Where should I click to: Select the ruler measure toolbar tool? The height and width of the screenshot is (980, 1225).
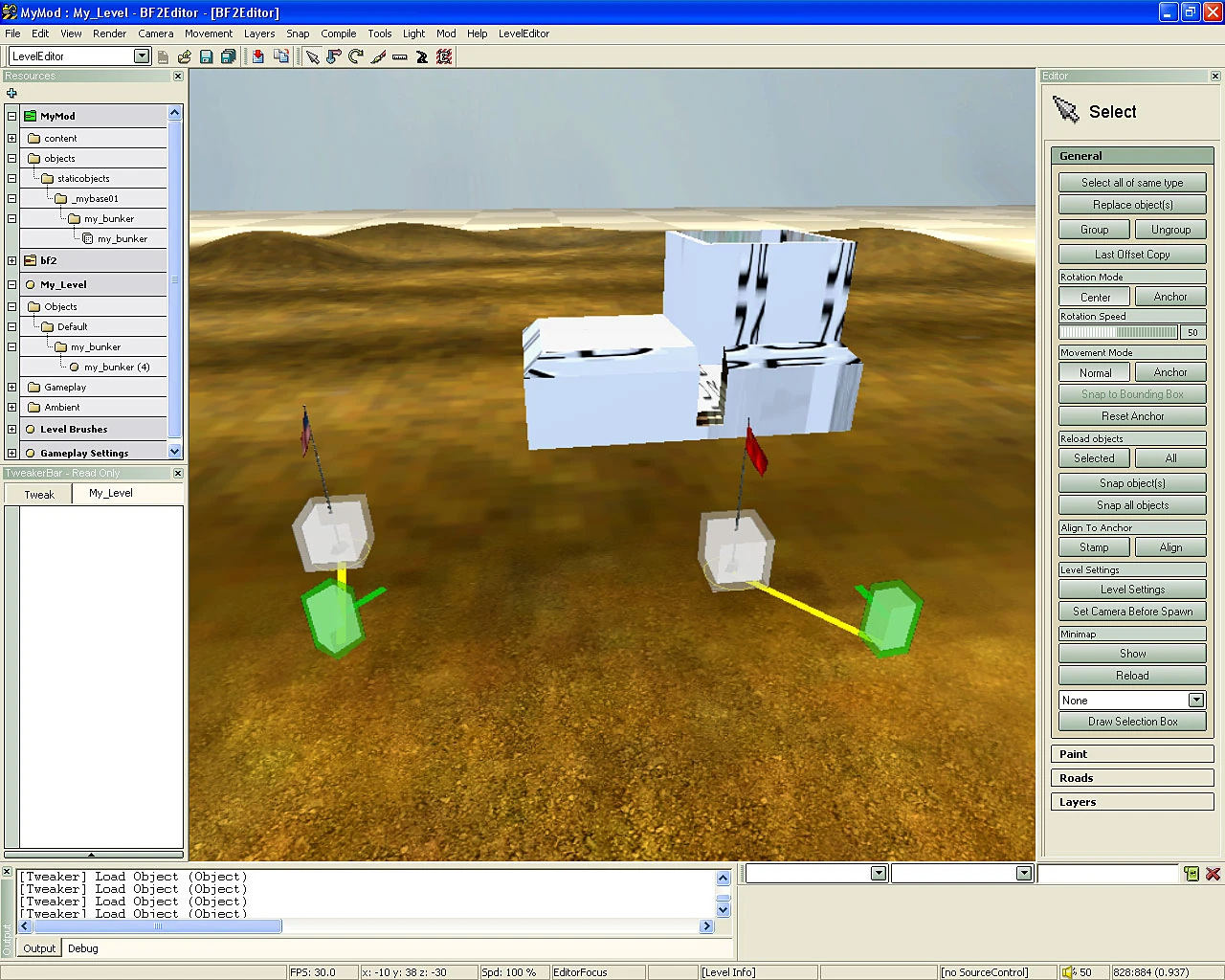coord(400,56)
